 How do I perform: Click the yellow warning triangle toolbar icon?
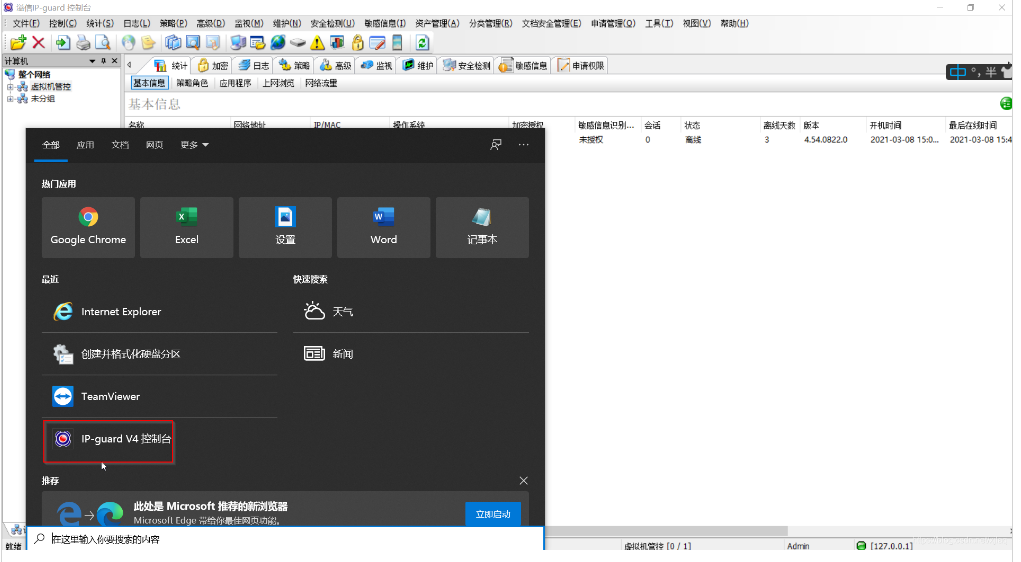point(317,43)
